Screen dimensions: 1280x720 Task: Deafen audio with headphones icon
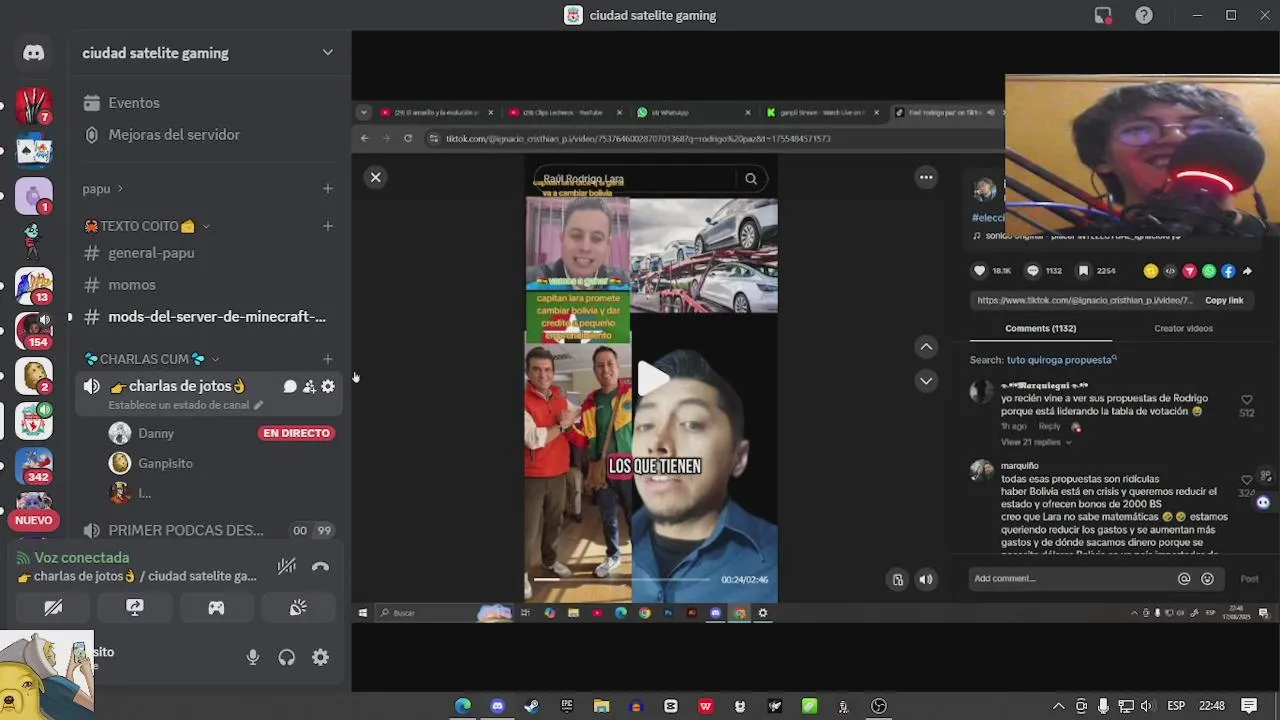(x=287, y=657)
